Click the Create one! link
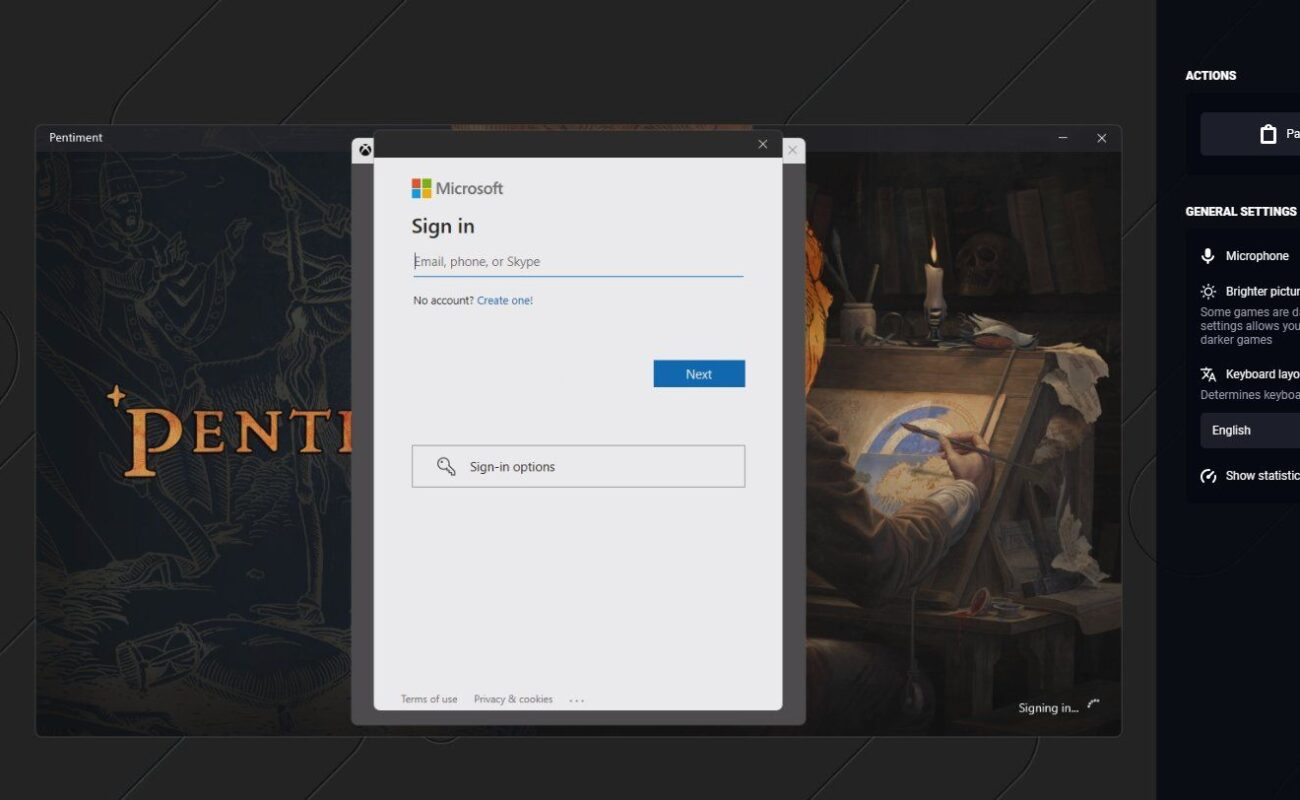The height and width of the screenshot is (800, 1300). coord(505,300)
